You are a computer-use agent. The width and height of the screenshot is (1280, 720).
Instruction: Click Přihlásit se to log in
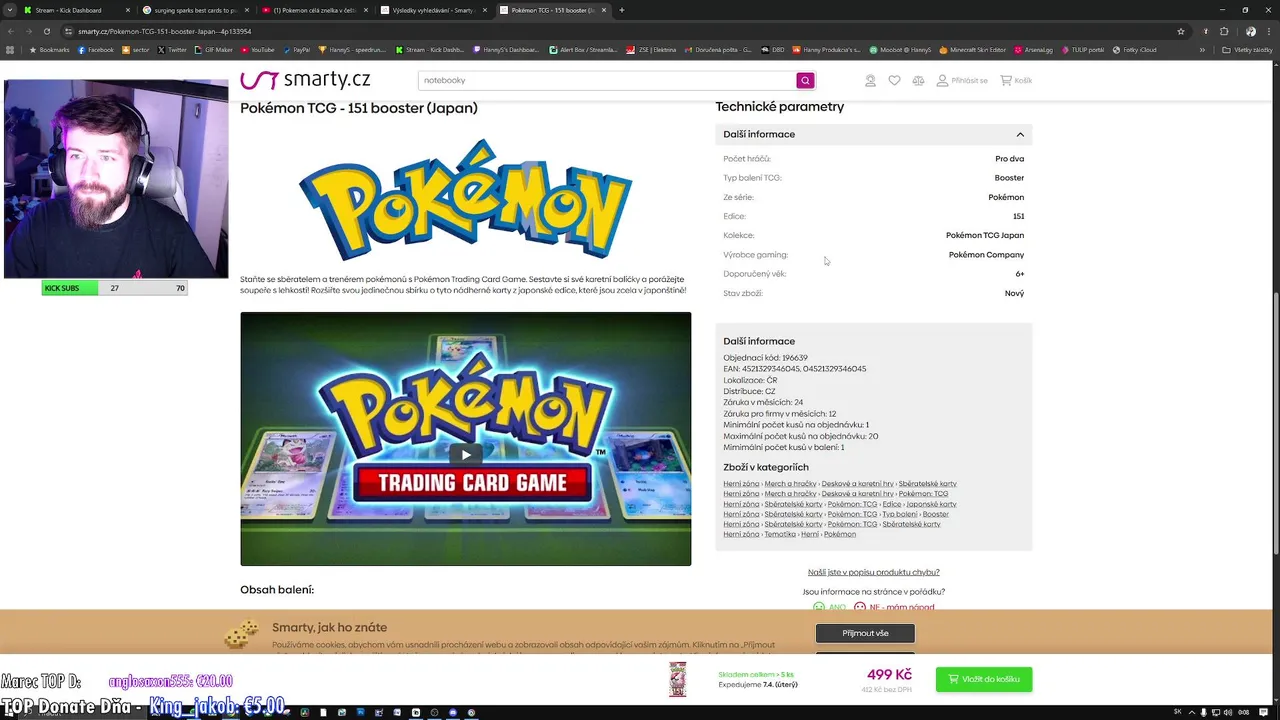(x=962, y=80)
